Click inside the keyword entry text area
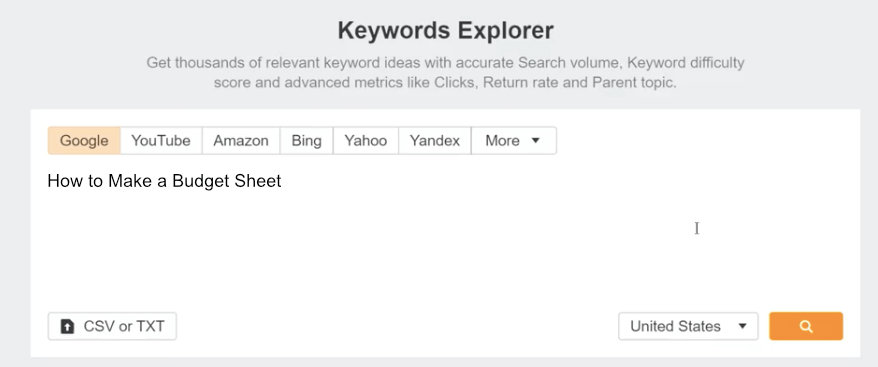Image resolution: width=878 pixels, height=367 pixels. coord(445,235)
